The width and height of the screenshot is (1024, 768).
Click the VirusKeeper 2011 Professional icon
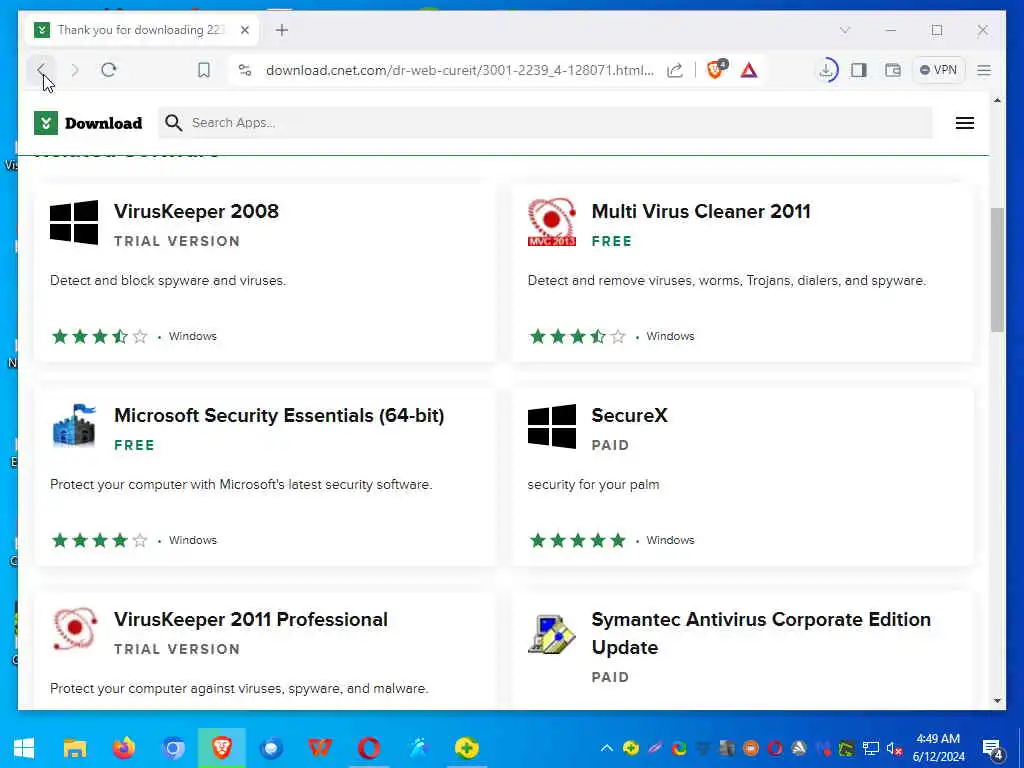[x=74, y=630]
